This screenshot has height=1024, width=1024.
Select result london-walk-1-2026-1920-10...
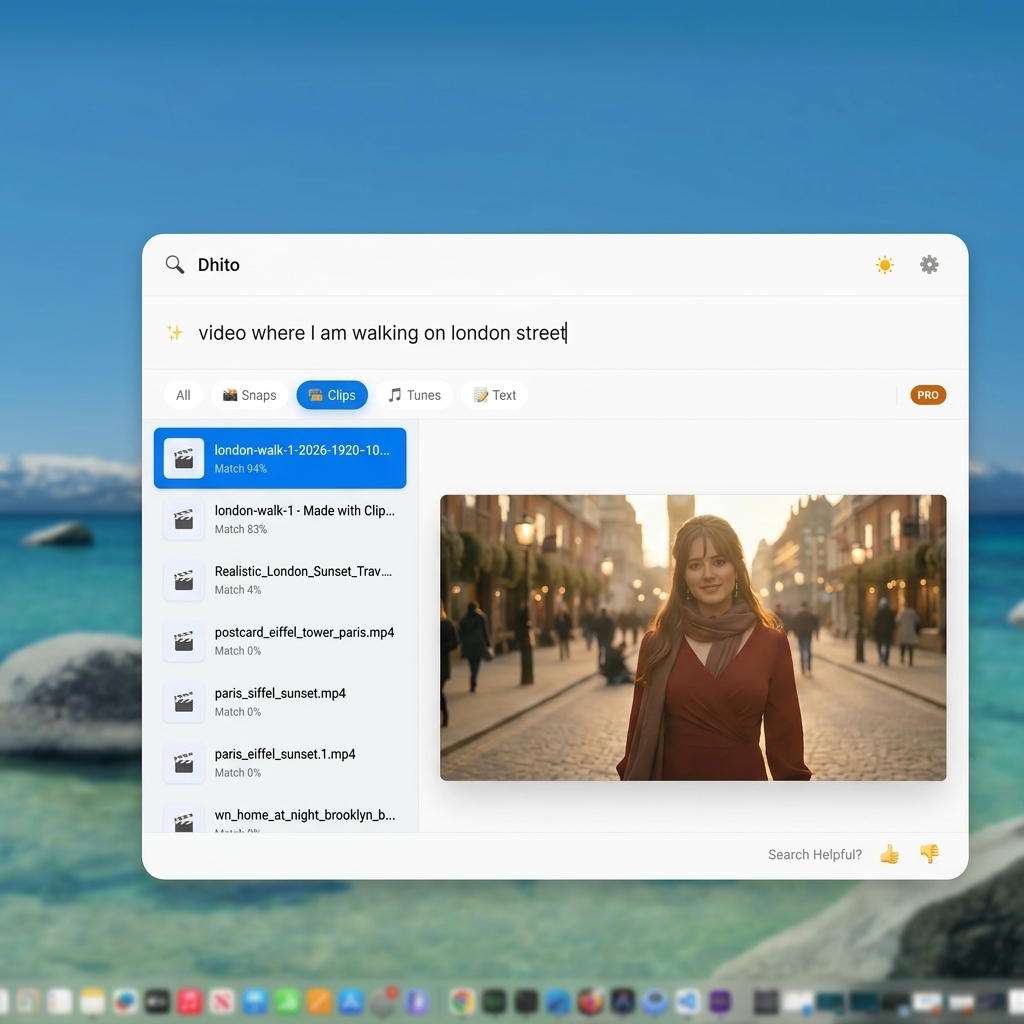[280, 458]
